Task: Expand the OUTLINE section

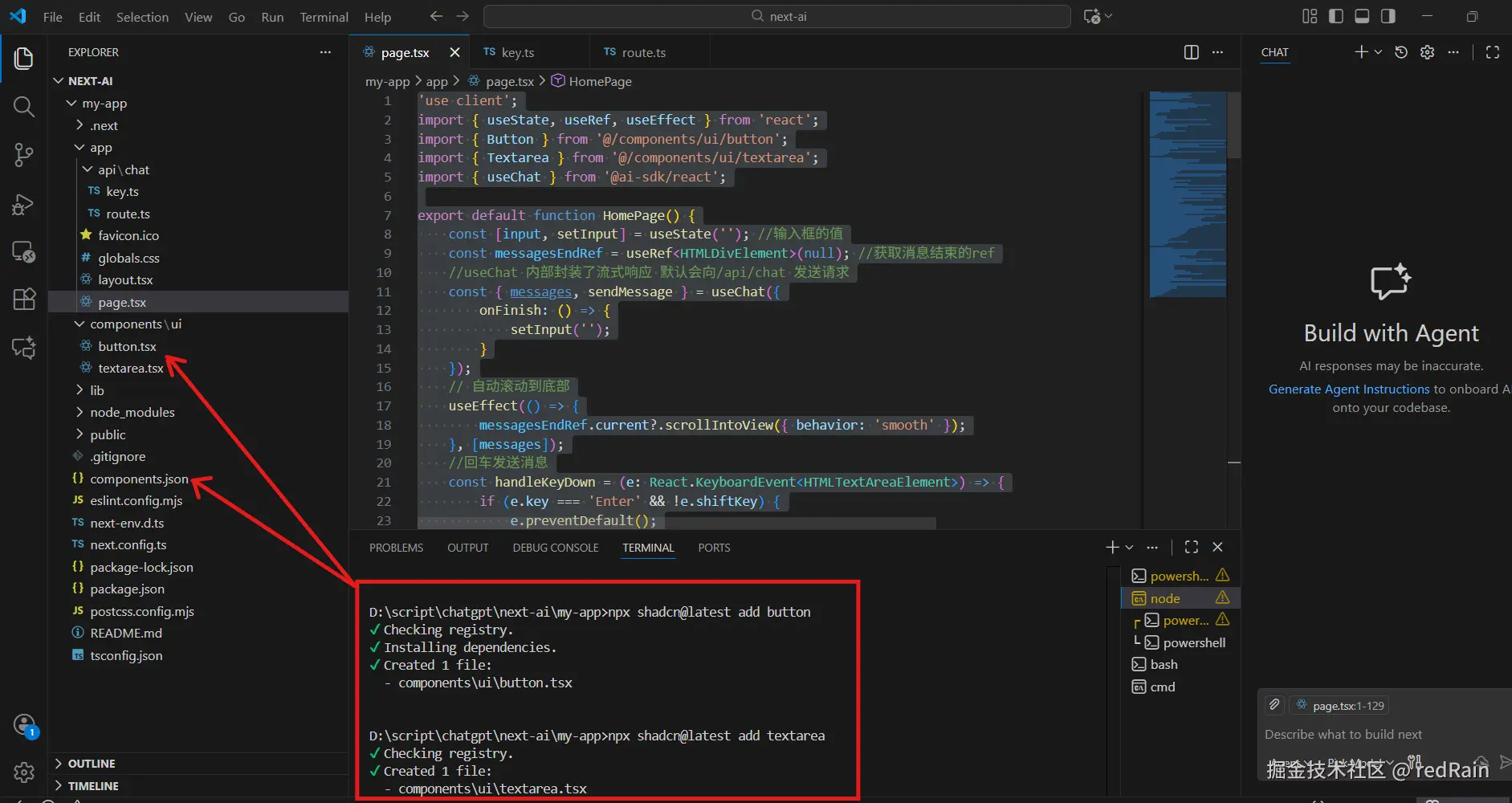Action: coord(91,764)
